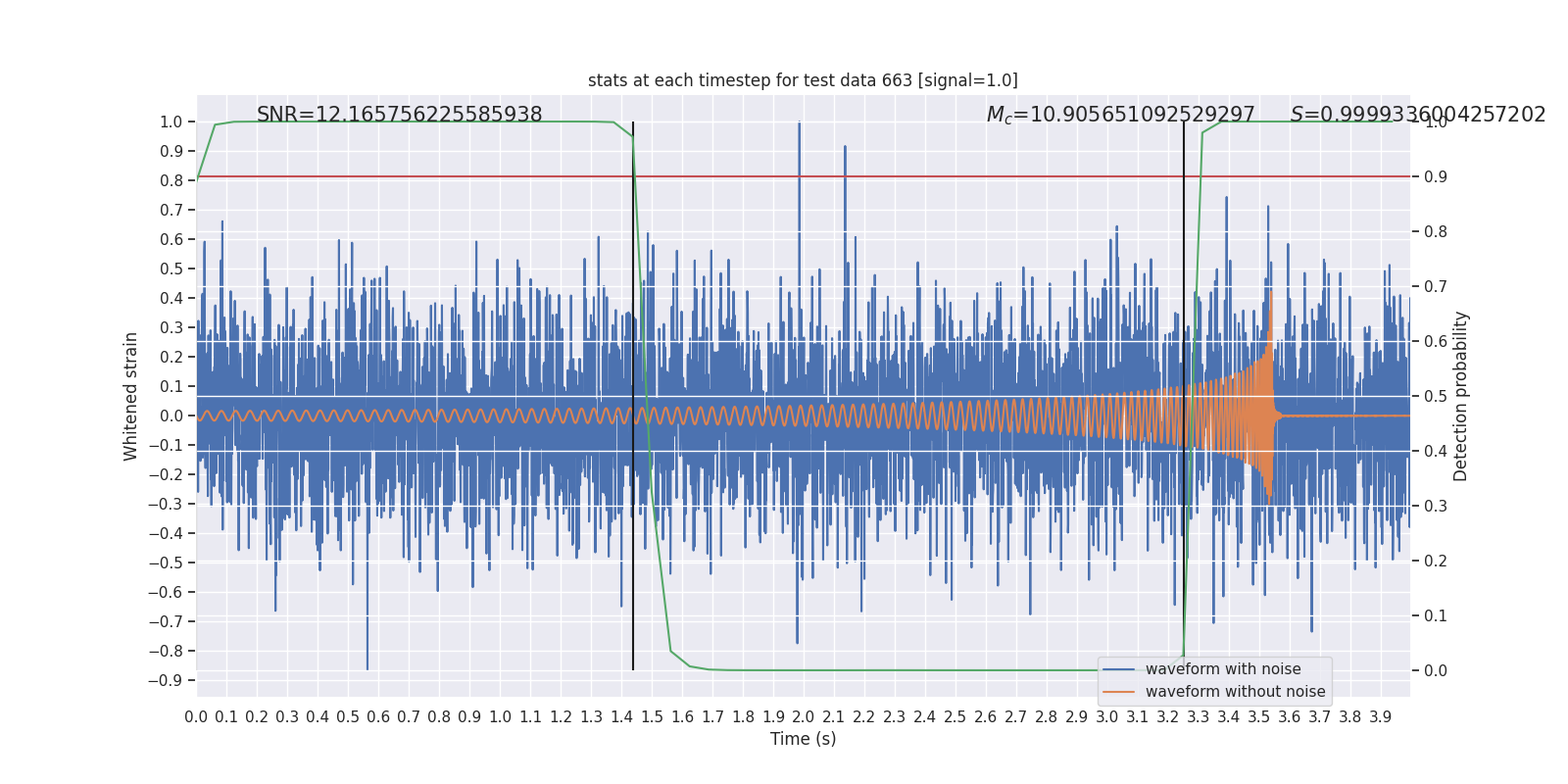Click the "waveform with noise" legend entry

[x=1223, y=669]
